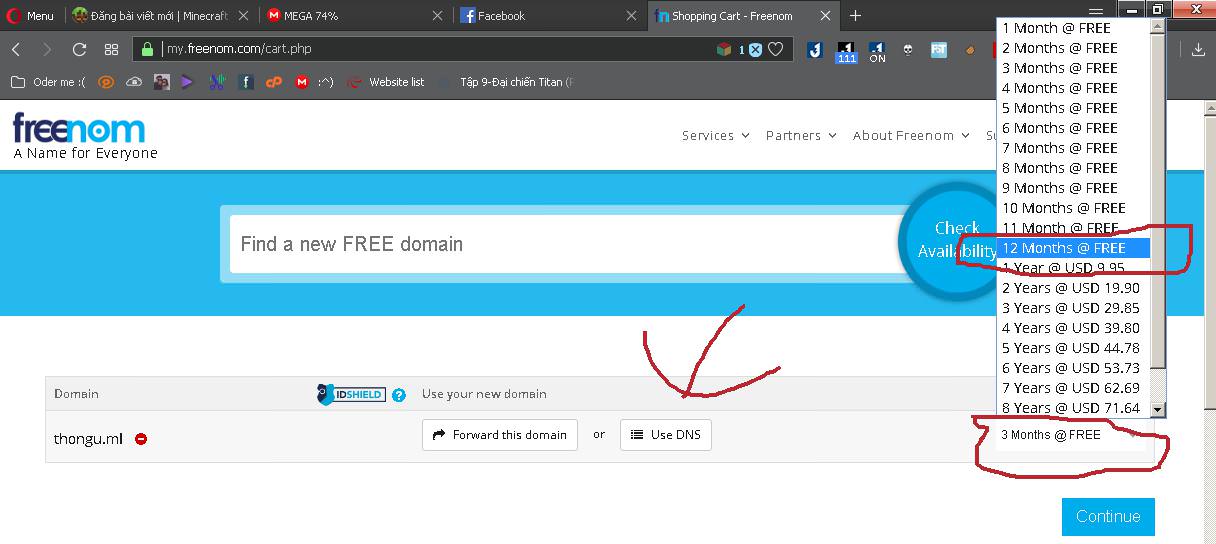Click the extension icon showing 111 badge

pyautogui.click(x=846, y=51)
